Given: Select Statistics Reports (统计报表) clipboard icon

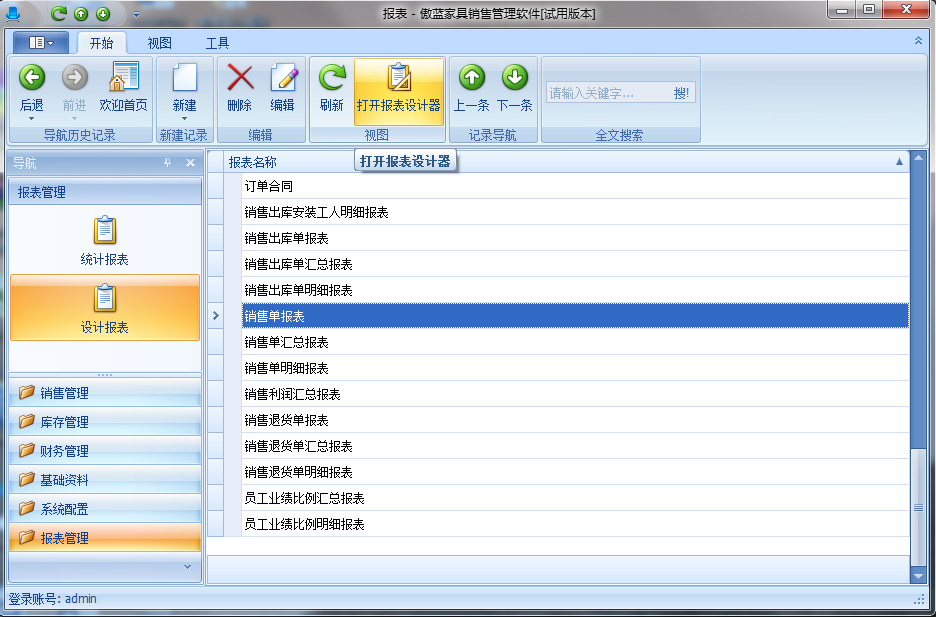Looking at the screenshot, I should point(105,231).
